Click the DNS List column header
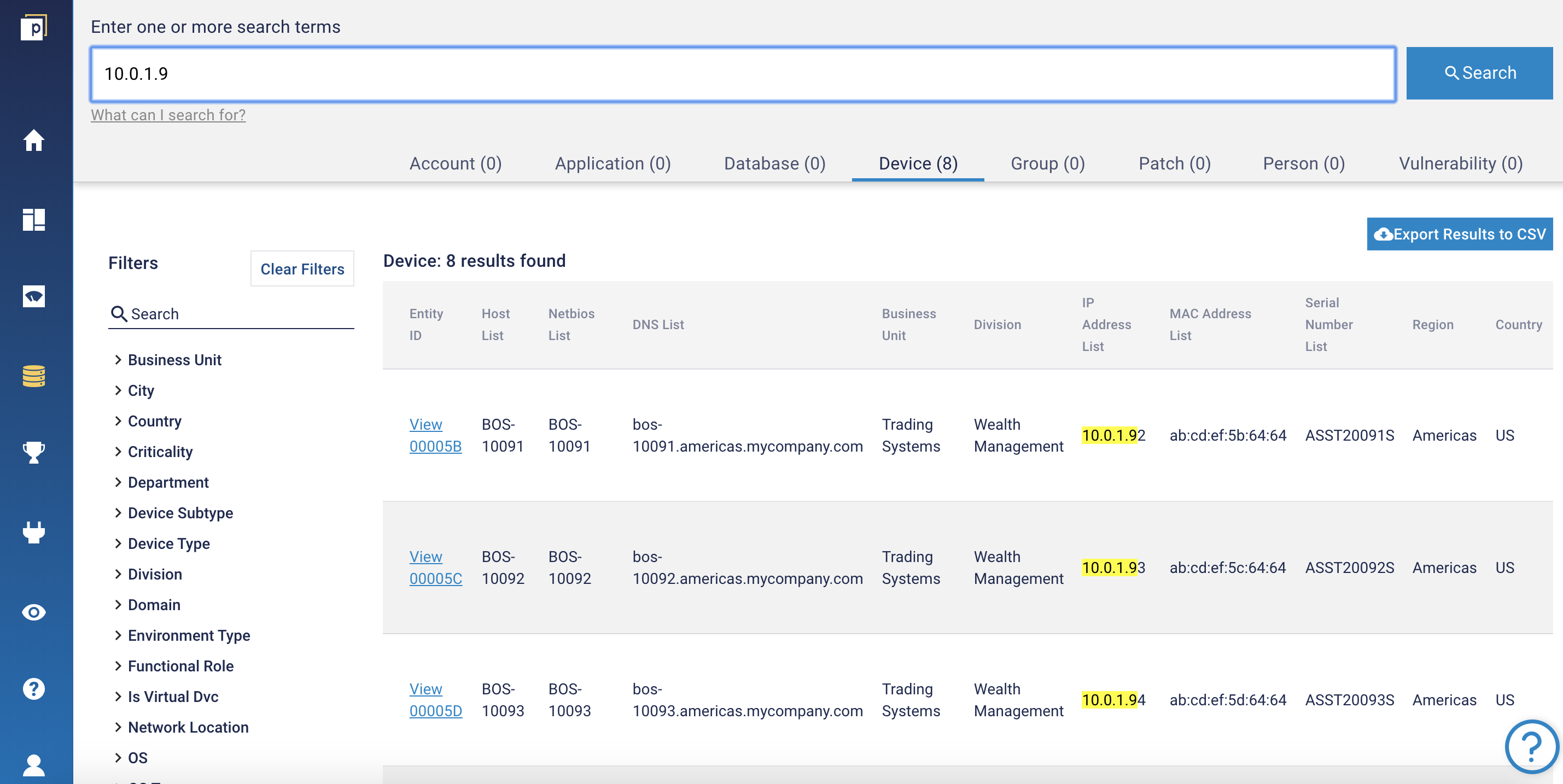Viewport: 1563px width, 784px height. point(658,324)
